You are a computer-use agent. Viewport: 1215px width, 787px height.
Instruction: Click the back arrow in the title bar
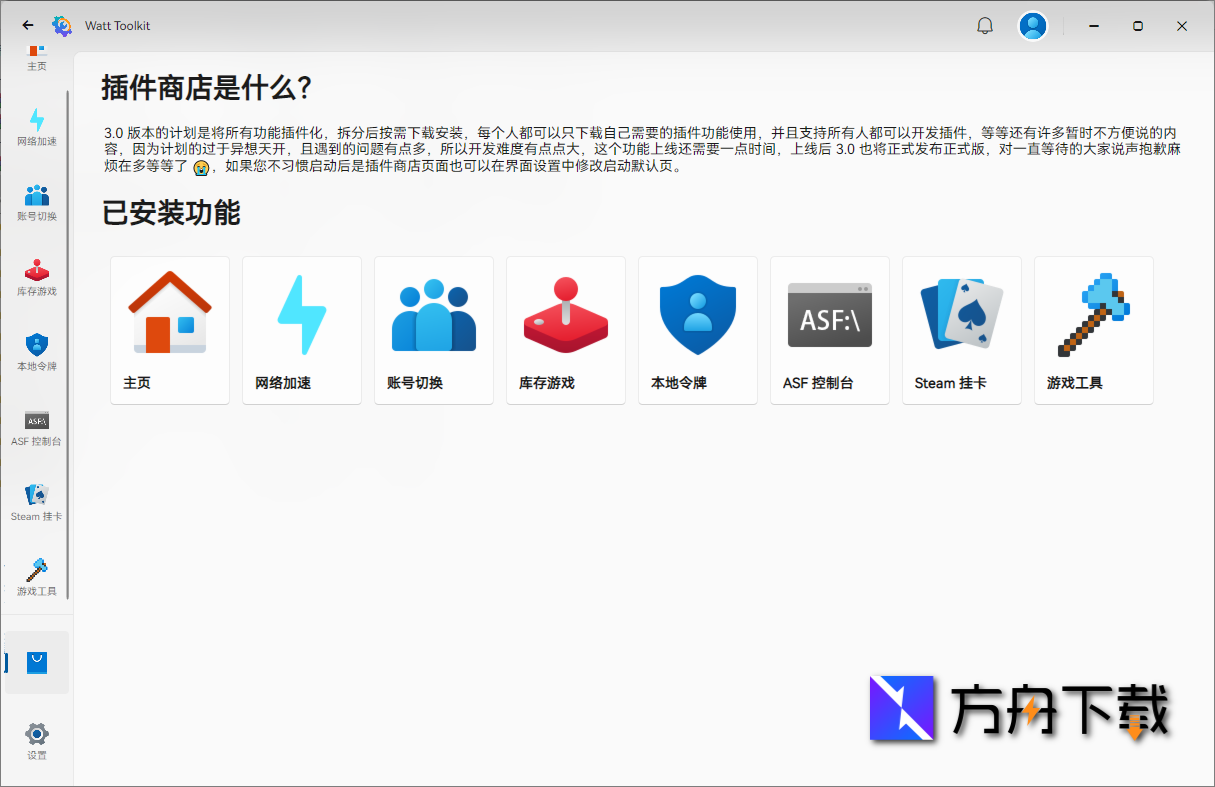pos(26,25)
